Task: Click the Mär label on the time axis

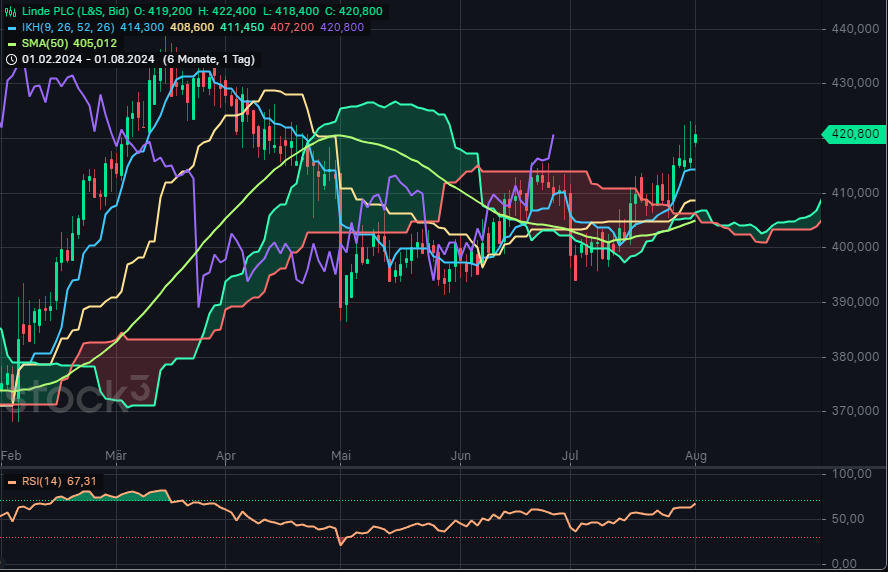Action: click(x=116, y=456)
